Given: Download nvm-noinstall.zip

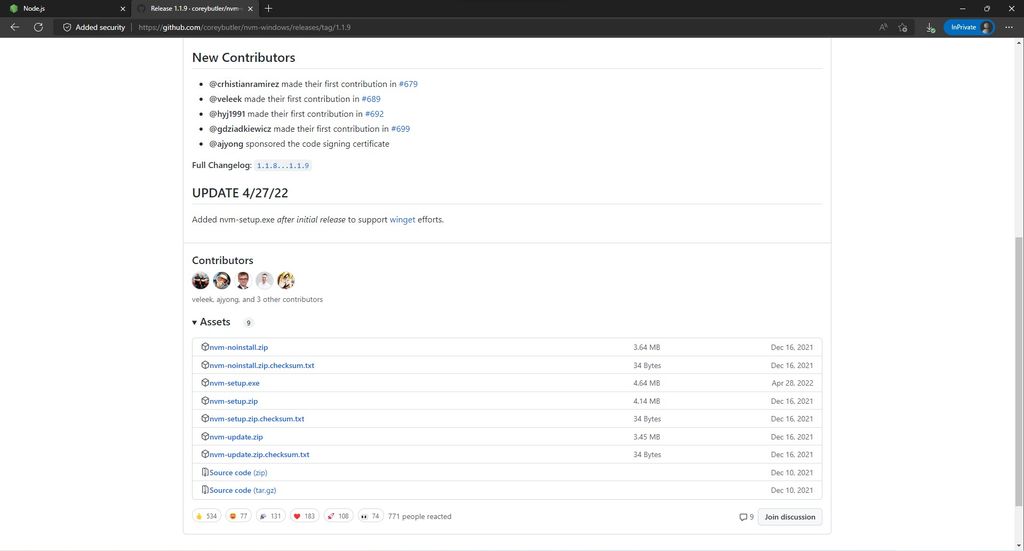Looking at the screenshot, I should [238, 347].
